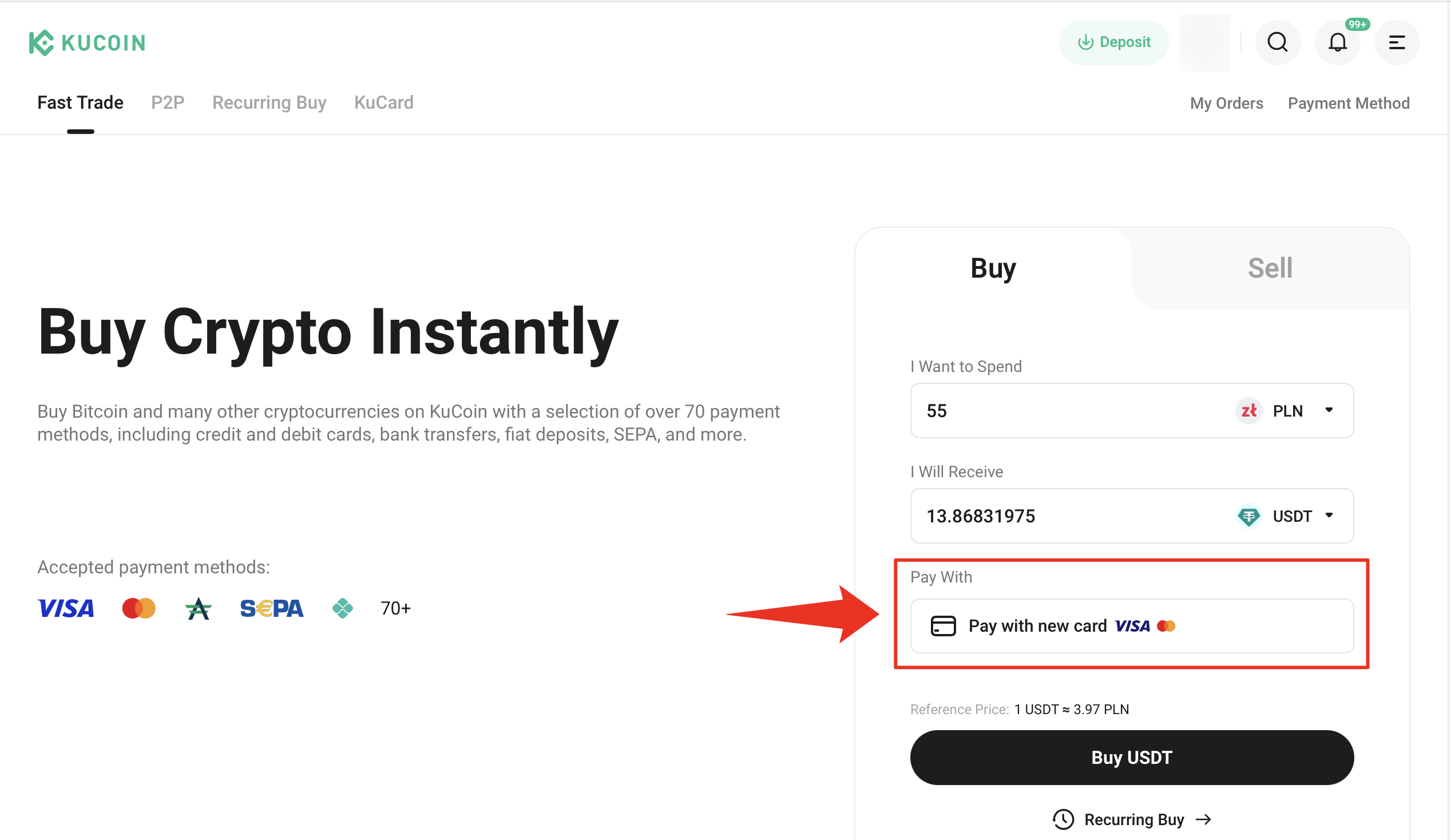Image resolution: width=1451 pixels, height=840 pixels.
Task: Click the green Deposit button
Action: tap(1113, 42)
